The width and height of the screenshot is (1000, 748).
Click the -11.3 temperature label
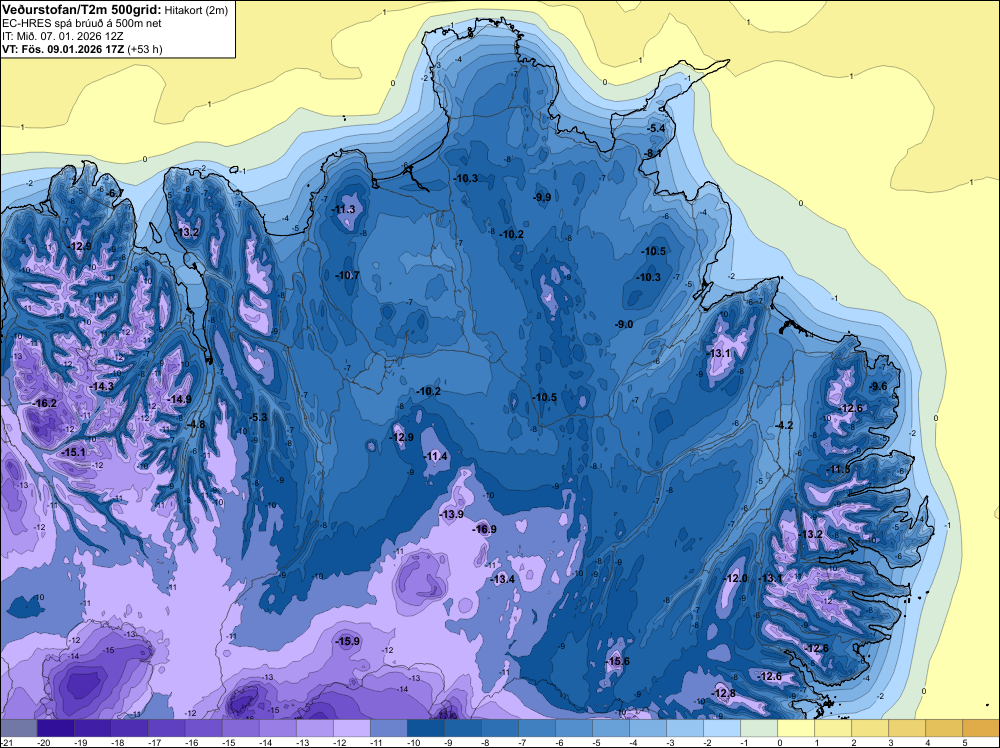[x=343, y=209]
